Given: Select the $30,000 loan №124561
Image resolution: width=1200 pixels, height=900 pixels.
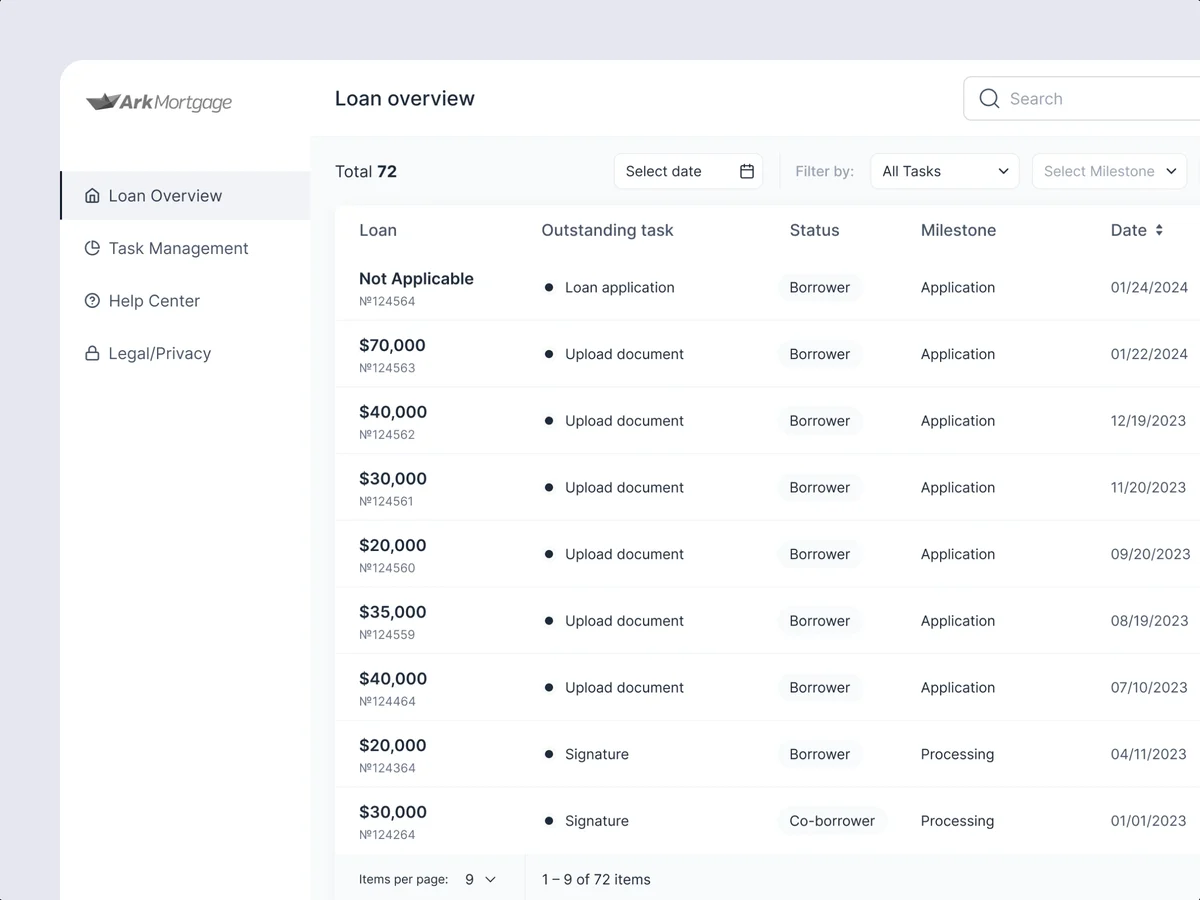Looking at the screenshot, I should (x=393, y=489).
